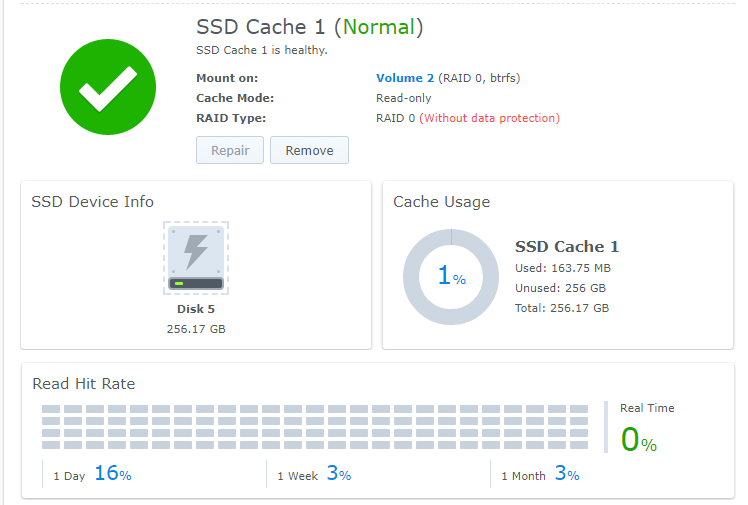Click the Read Hit Rate bar graph

pos(315,427)
